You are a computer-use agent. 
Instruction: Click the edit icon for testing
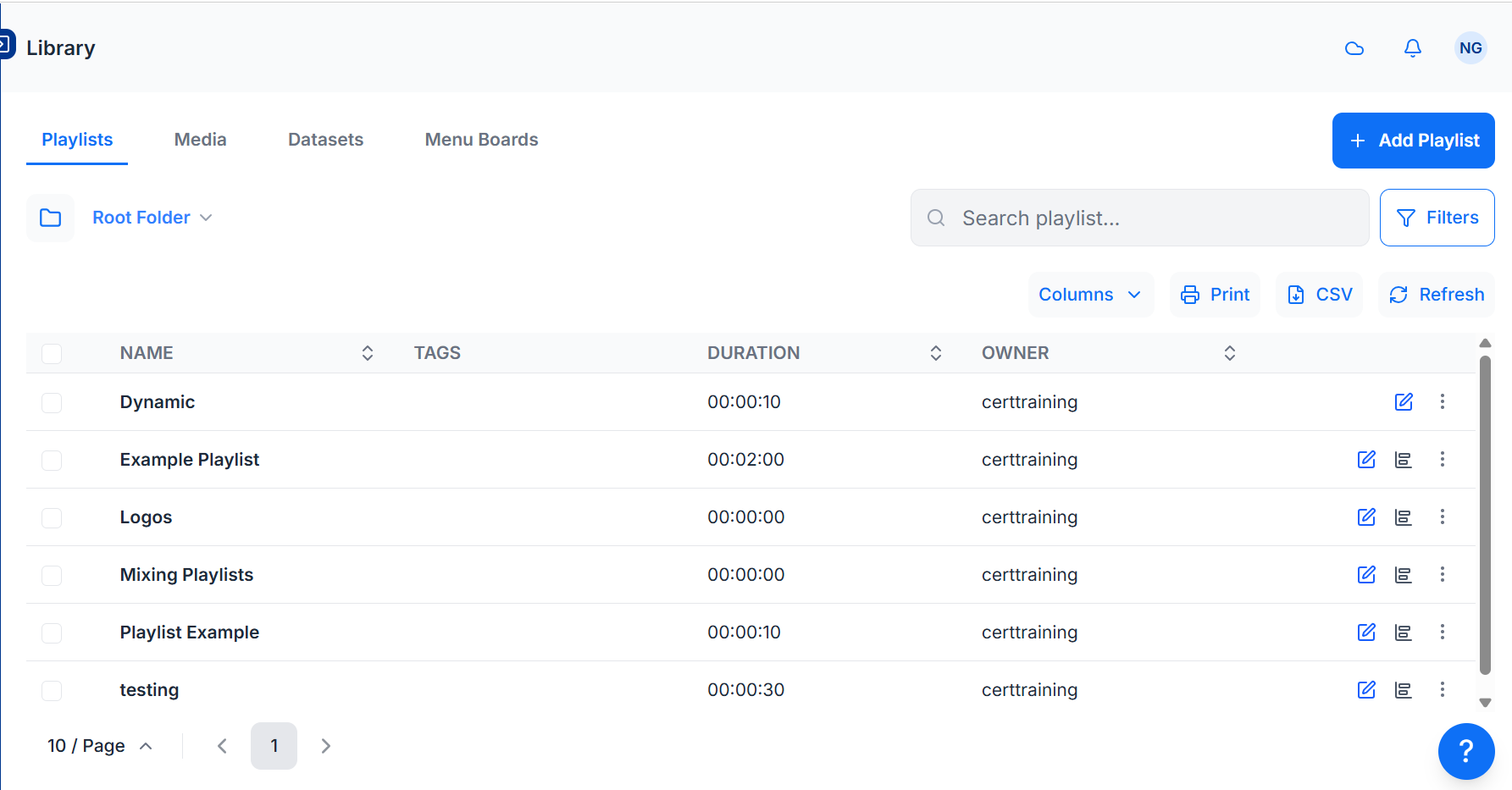pyautogui.click(x=1366, y=689)
